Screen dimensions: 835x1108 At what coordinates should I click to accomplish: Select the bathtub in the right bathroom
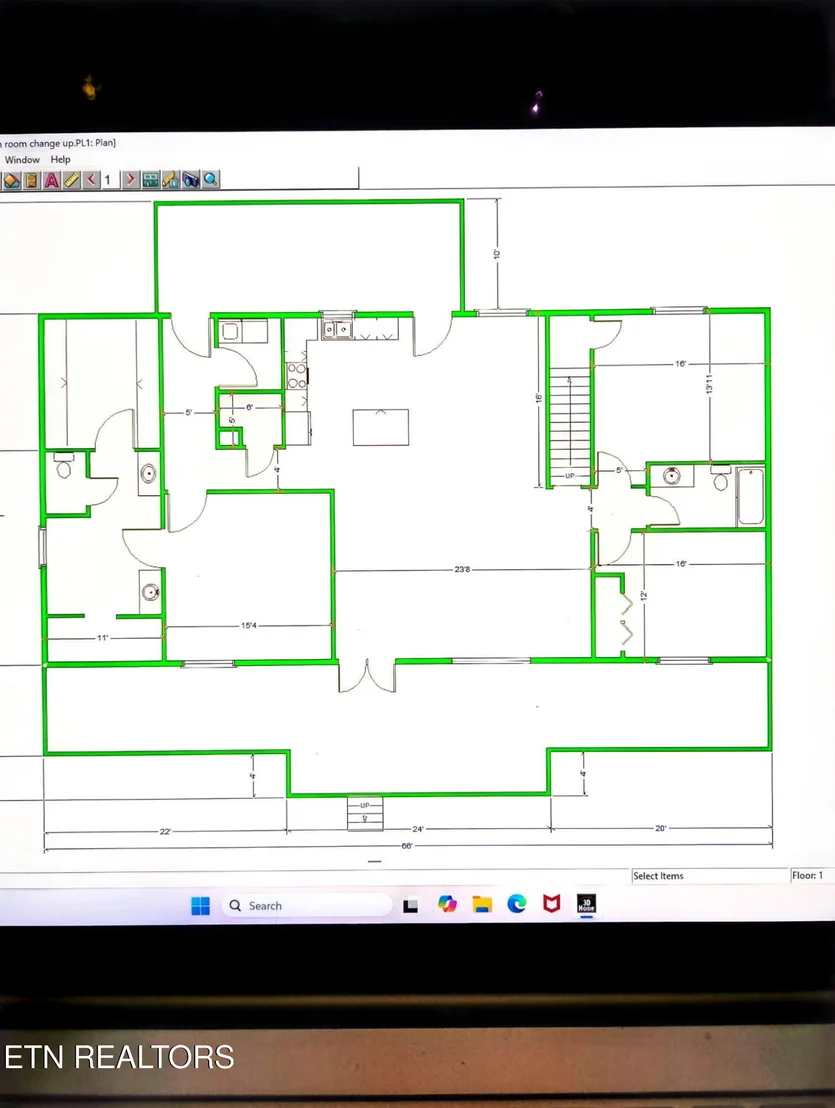[750, 496]
